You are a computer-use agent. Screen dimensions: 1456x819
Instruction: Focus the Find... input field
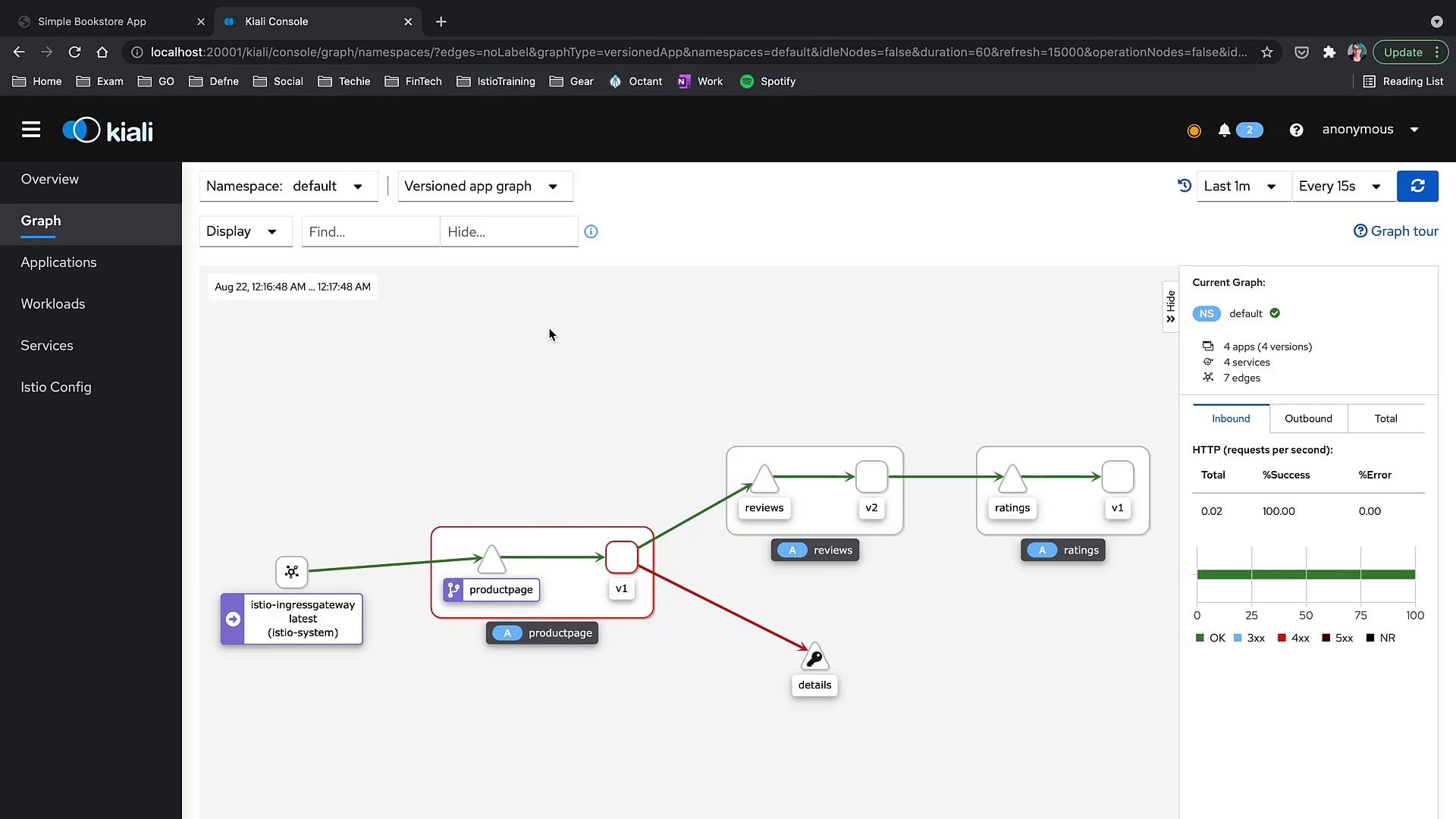(x=370, y=232)
